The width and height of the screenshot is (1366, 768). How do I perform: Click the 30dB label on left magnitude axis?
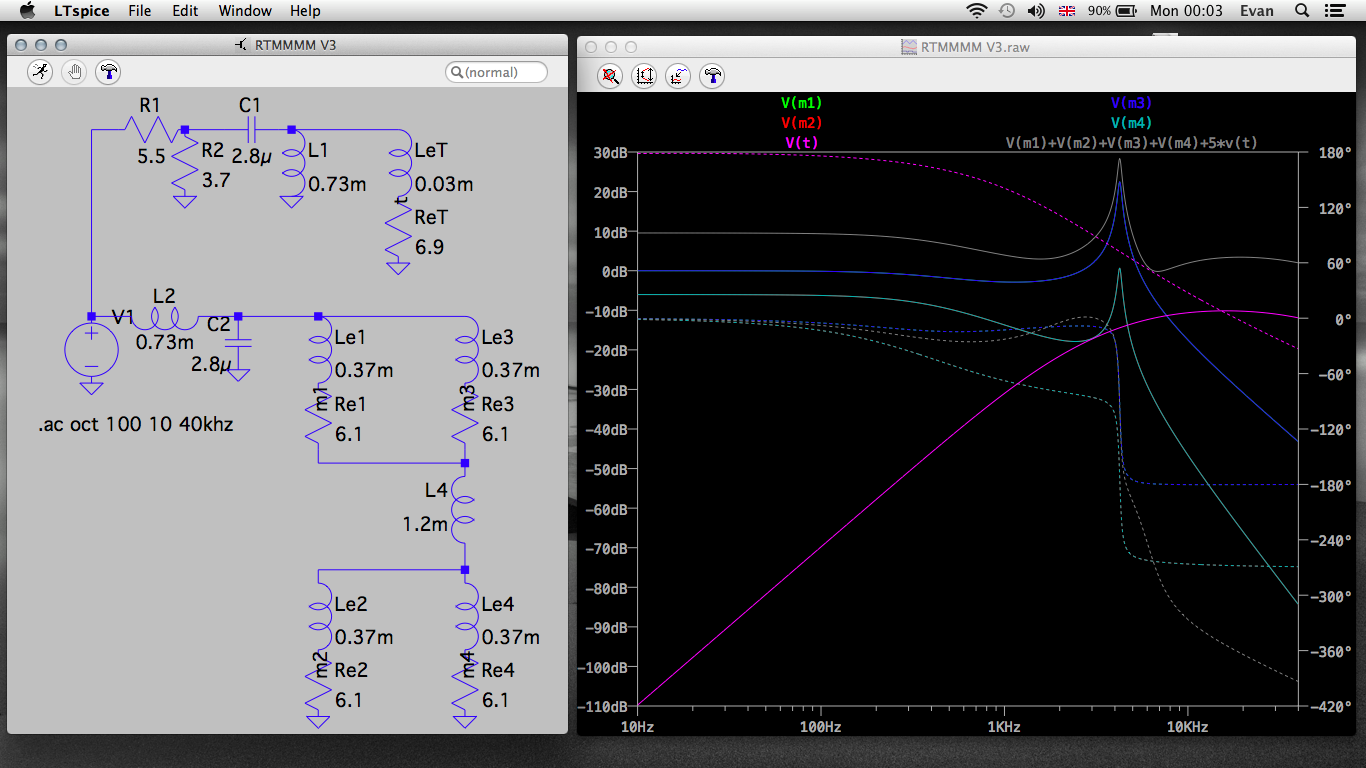coord(612,152)
